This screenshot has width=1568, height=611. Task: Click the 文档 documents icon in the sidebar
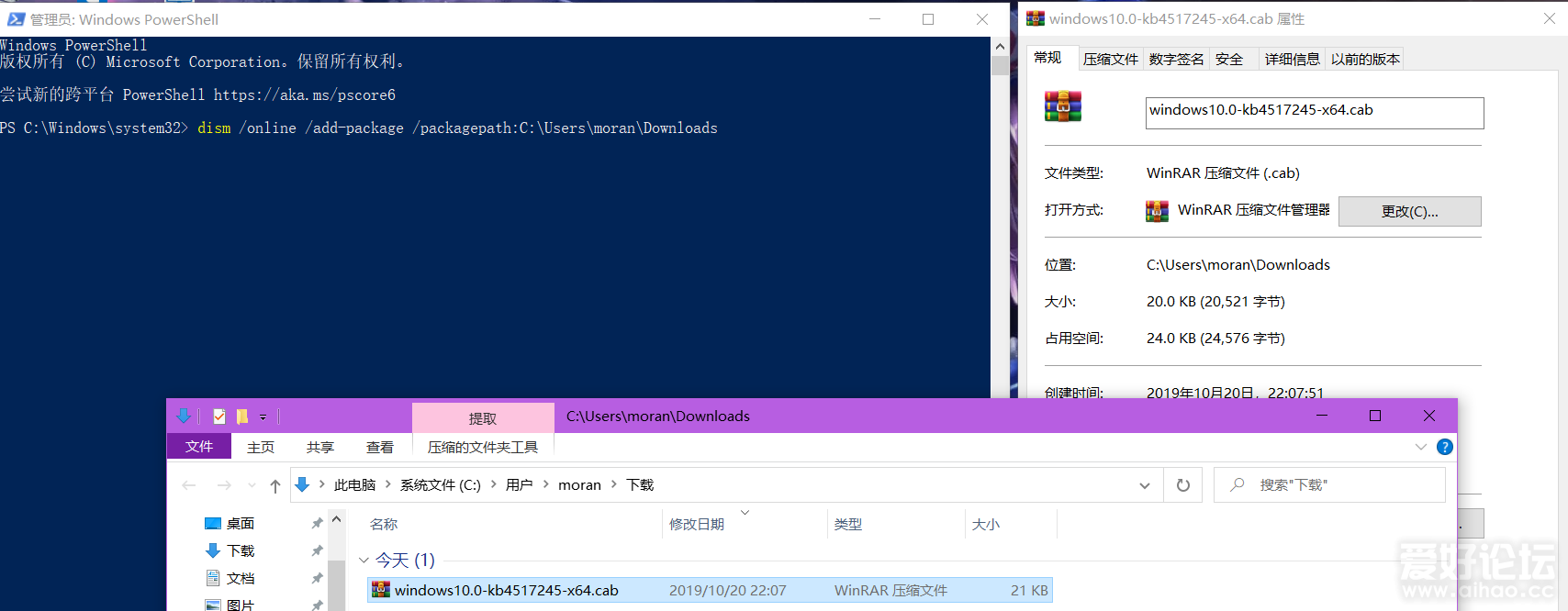213,578
